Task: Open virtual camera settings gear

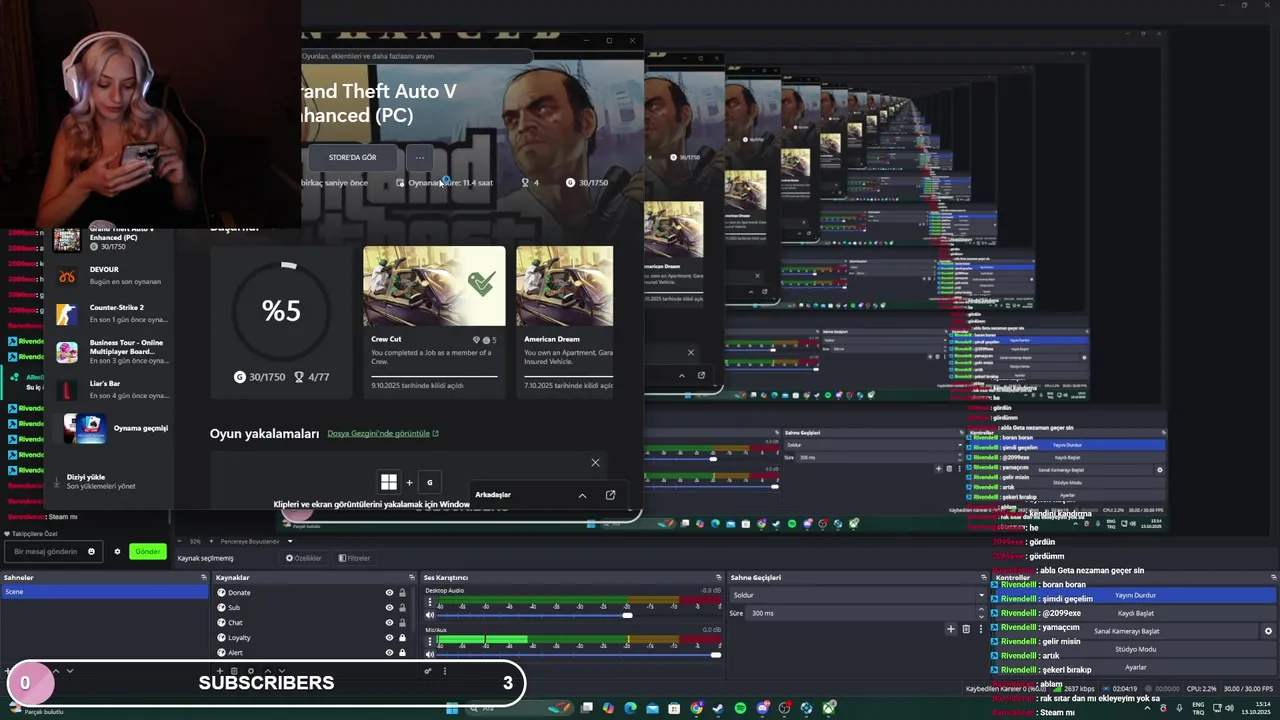Action: [x=1268, y=631]
